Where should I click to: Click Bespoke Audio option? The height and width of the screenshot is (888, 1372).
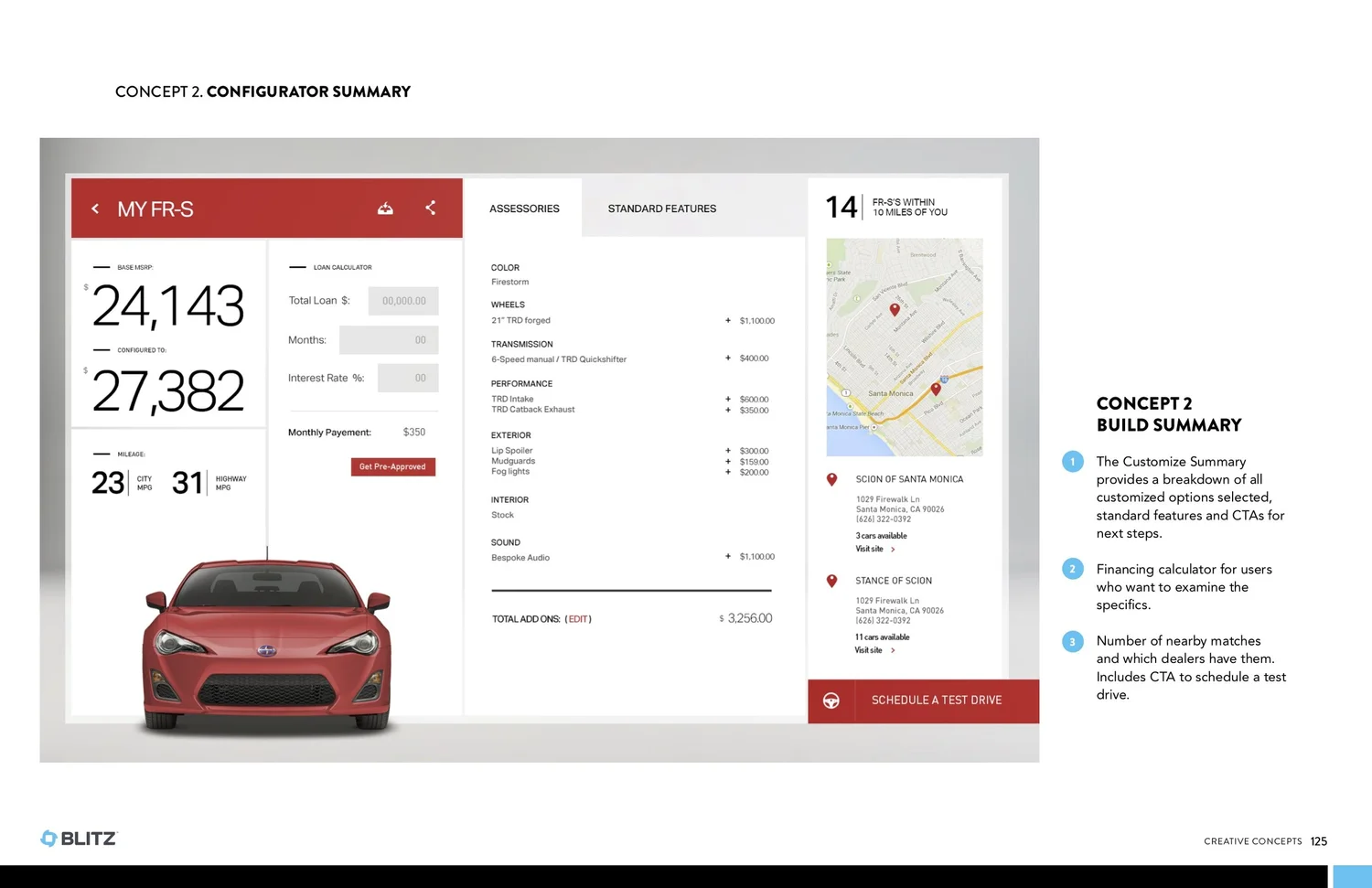coord(520,558)
